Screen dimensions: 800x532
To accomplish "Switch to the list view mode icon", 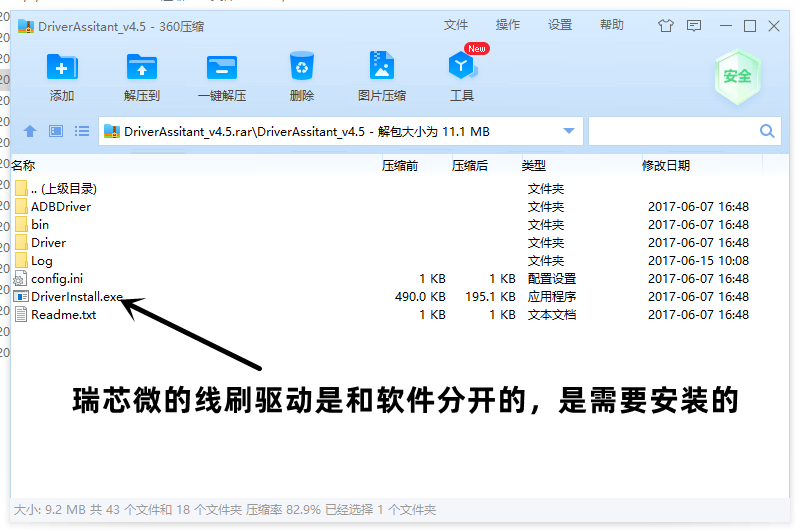I will pyautogui.click(x=82, y=131).
